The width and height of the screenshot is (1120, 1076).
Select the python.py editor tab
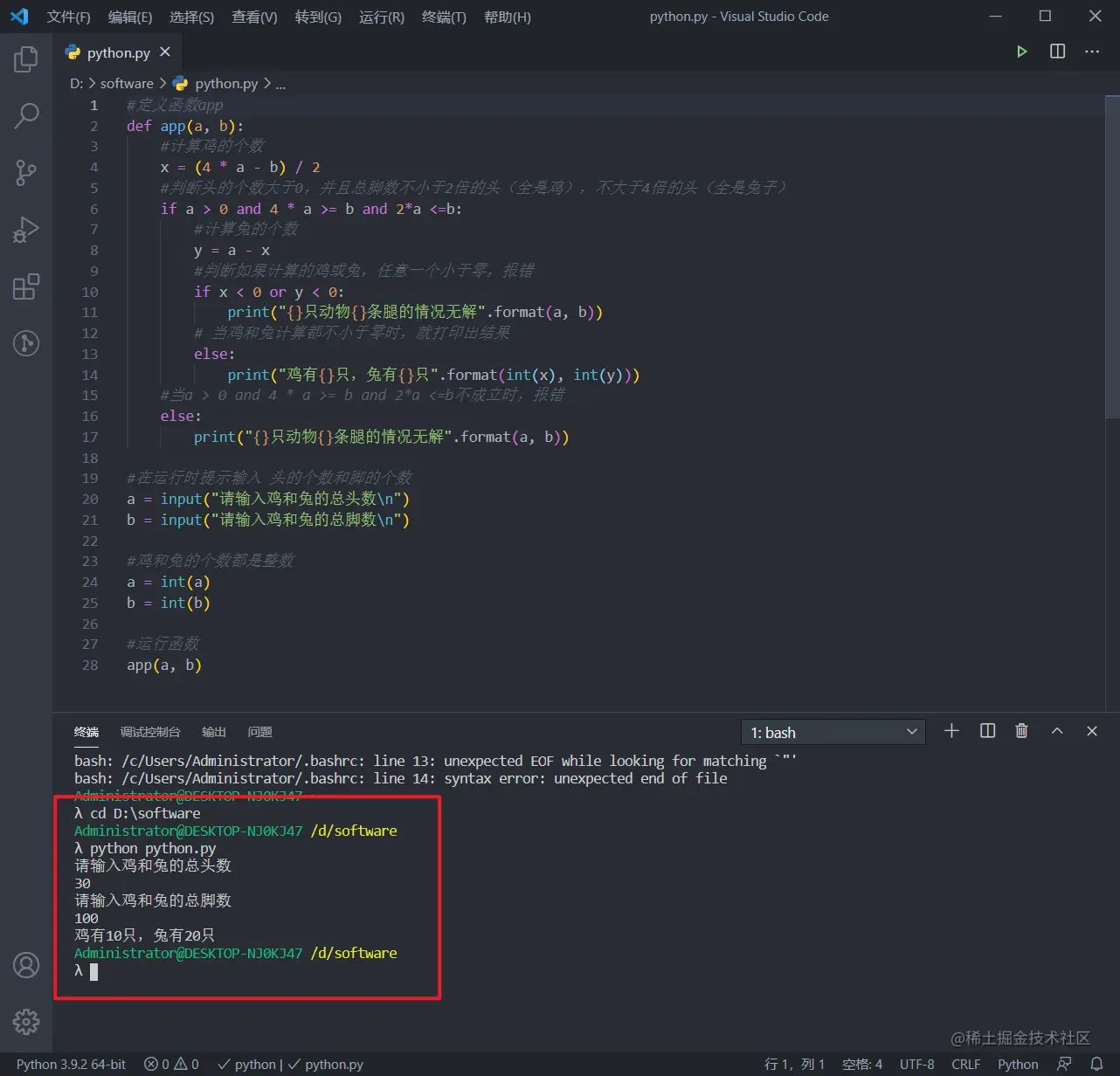[119, 52]
